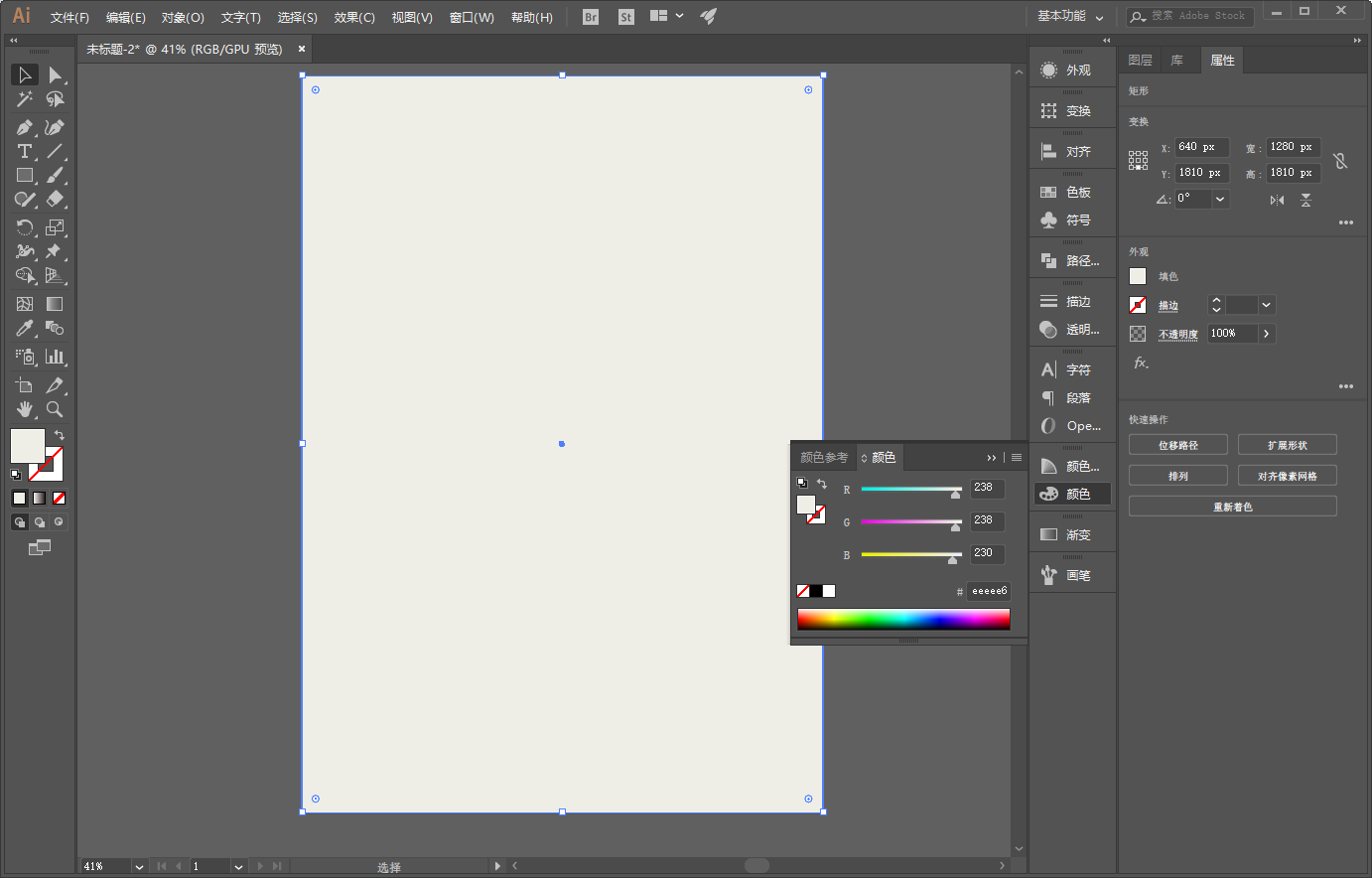Click the 位移路径 button
This screenshot has width=1372, height=878.
click(1178, 445)
